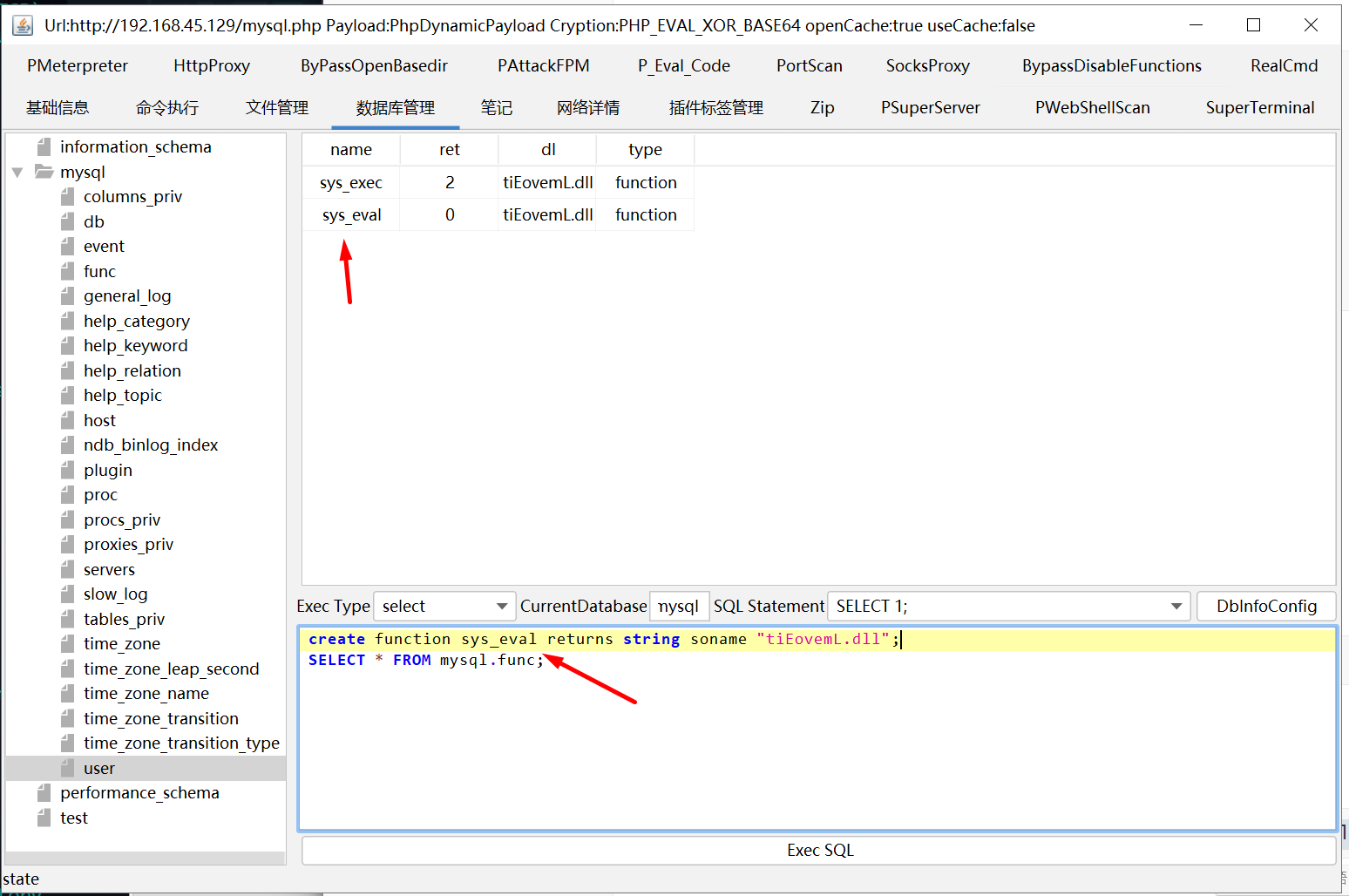Viewport: 1349px width, 896px height.
Task: Switch to the RealCmd tab
Action: pyautogui.click(x=1285, y=65)
